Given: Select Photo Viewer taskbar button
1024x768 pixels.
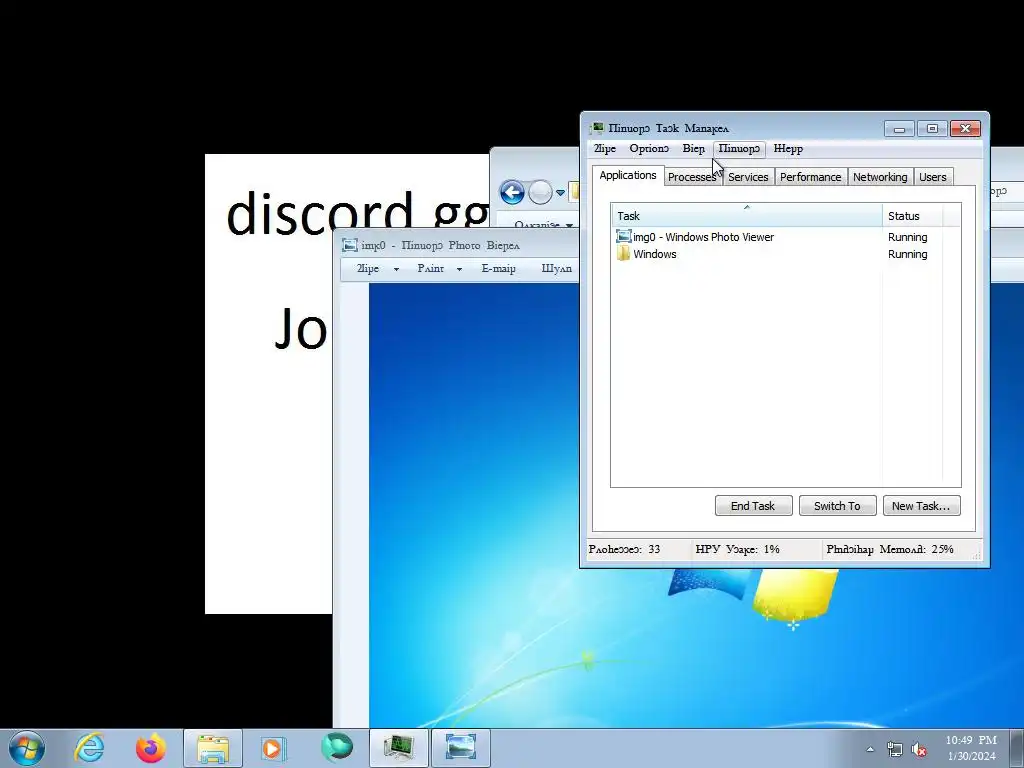Looking at the screenshot, I should 460,748.
